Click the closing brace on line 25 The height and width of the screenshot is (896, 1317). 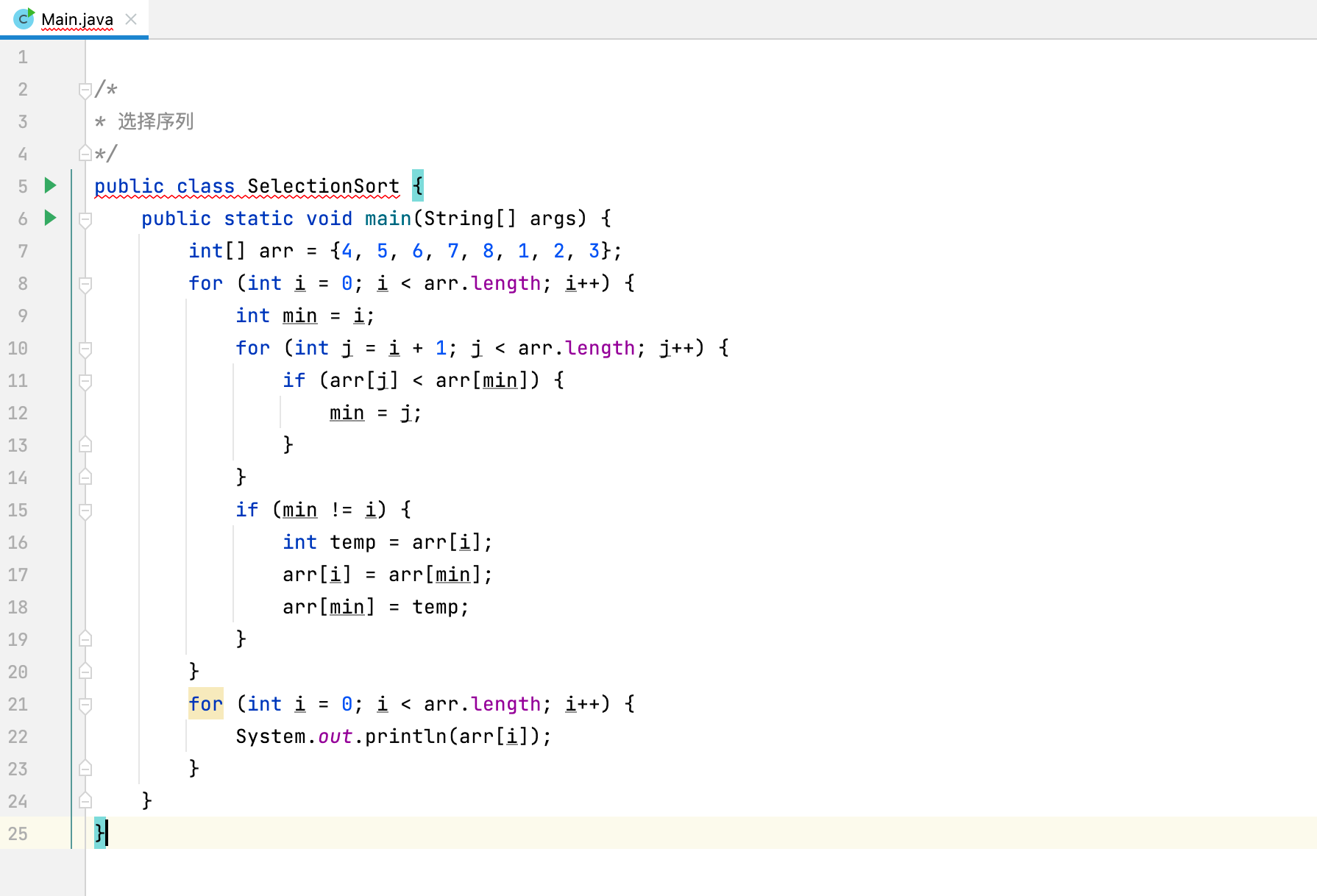[99, 833]
